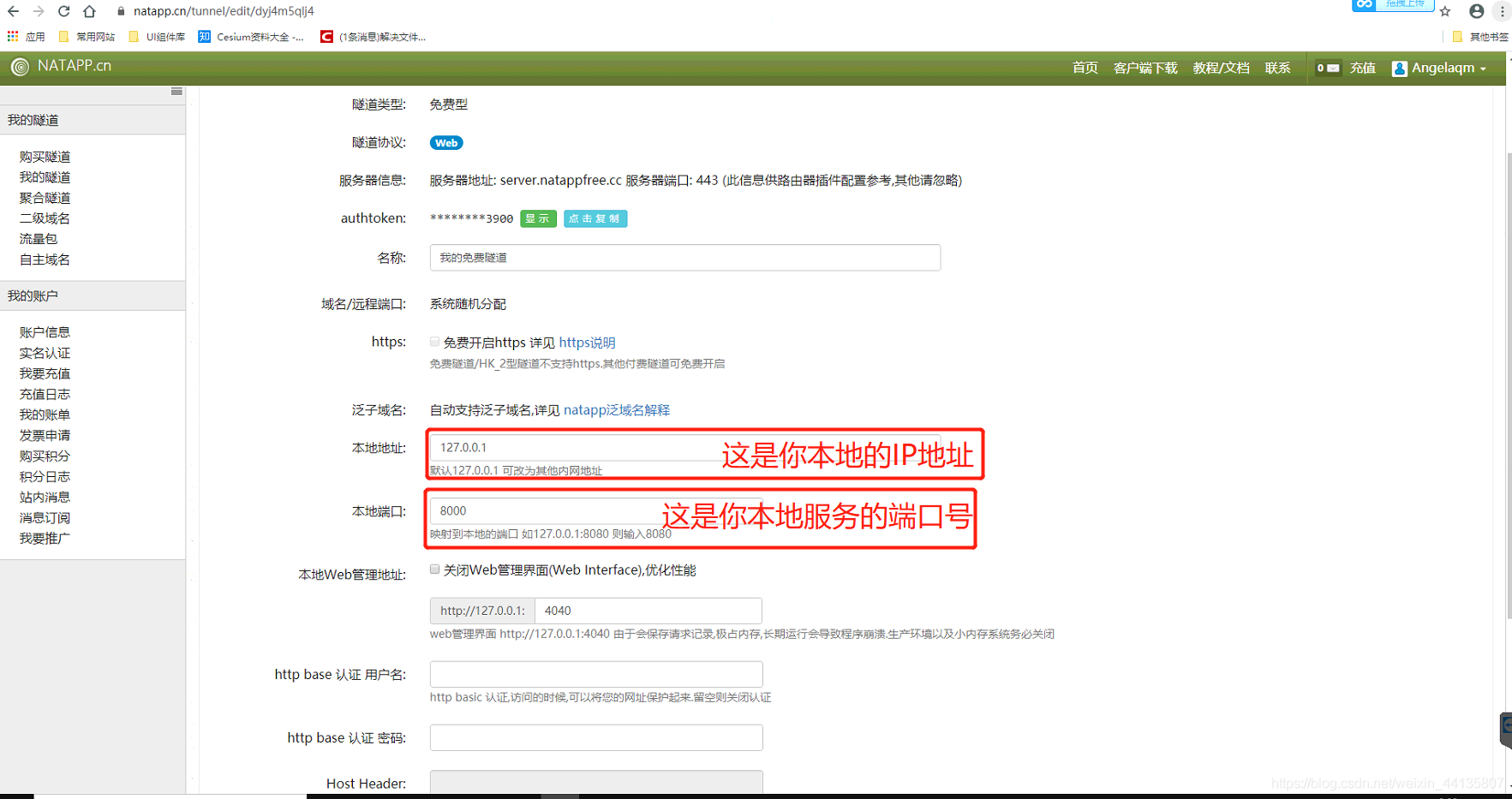Open Cesium资料大全 bookmark

pyautogui.click(x=251, y=37)
